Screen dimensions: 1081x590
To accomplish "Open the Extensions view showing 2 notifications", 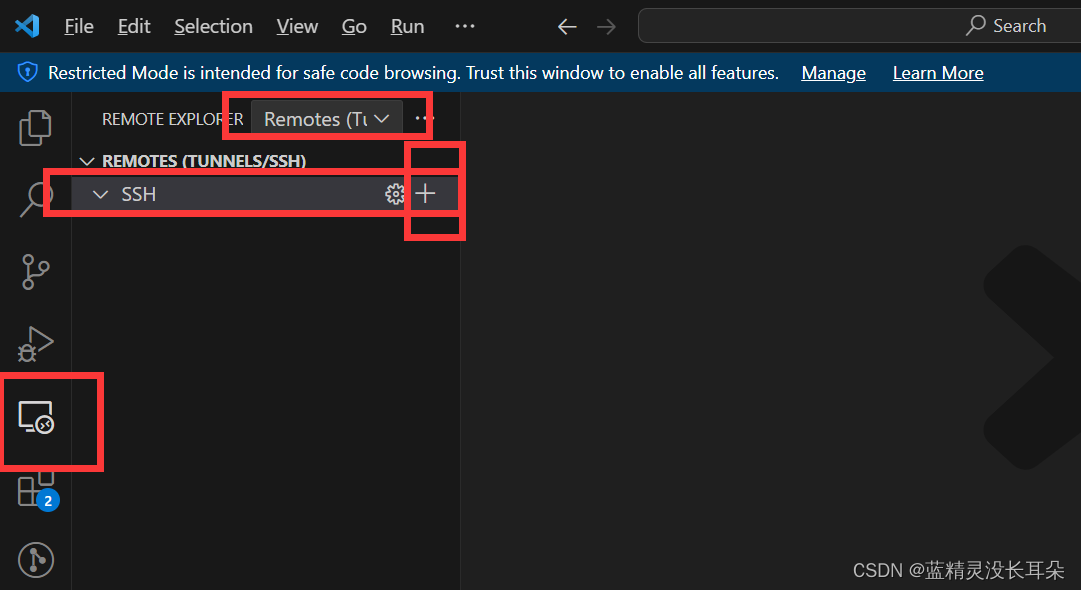I will [x=35, y=490].
